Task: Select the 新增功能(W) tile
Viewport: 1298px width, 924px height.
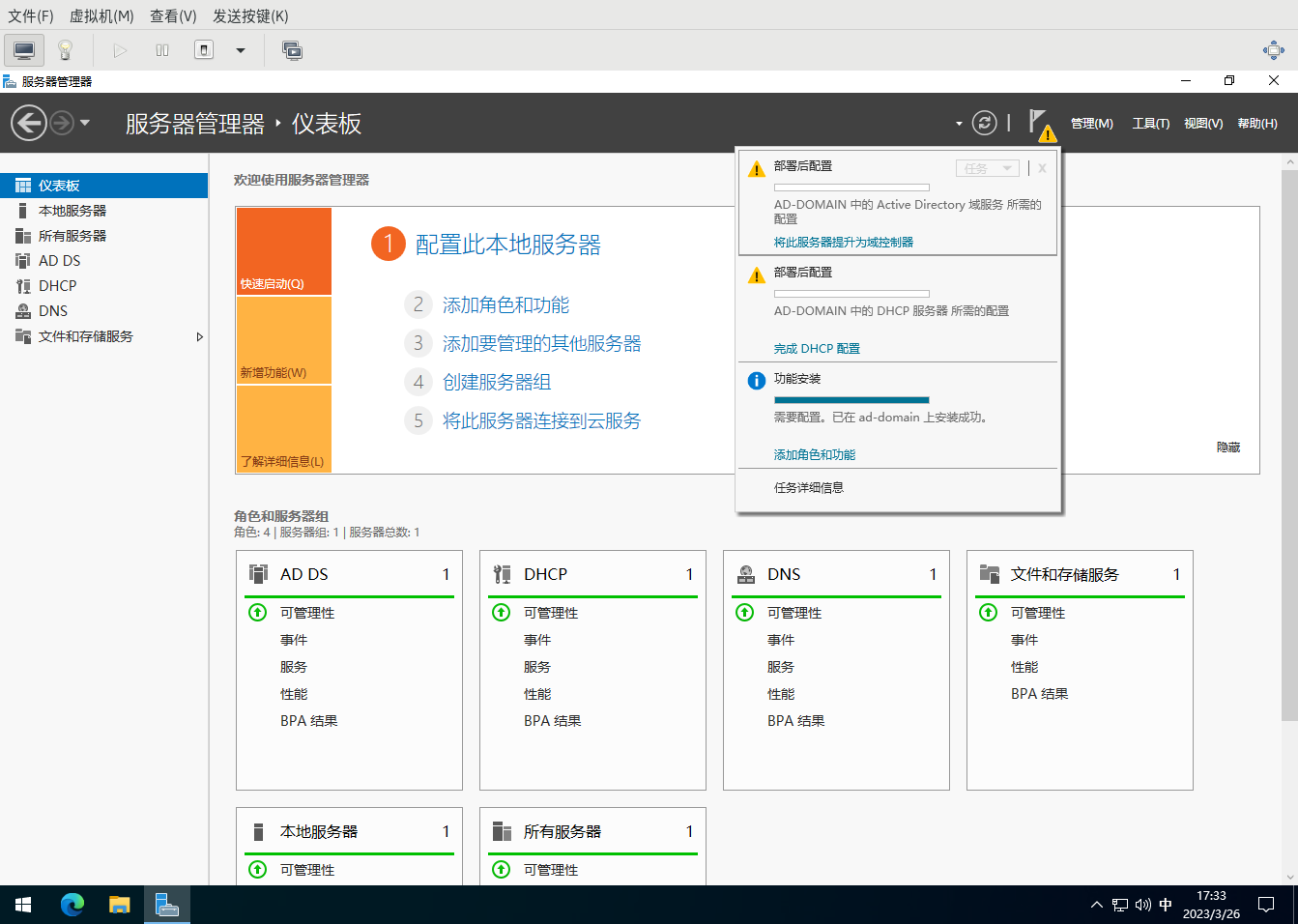Action: coord(284,340)
